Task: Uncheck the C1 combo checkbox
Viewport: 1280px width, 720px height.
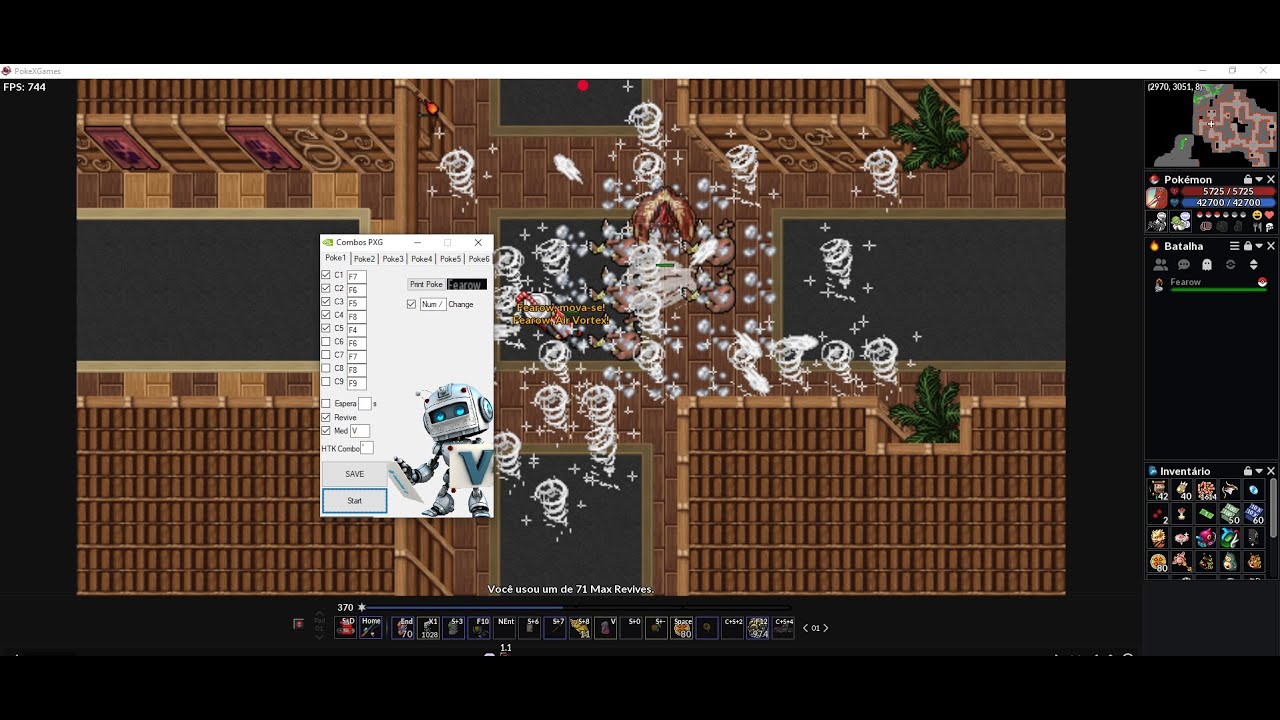Action: pyautogui.click(x=326, y=275)
